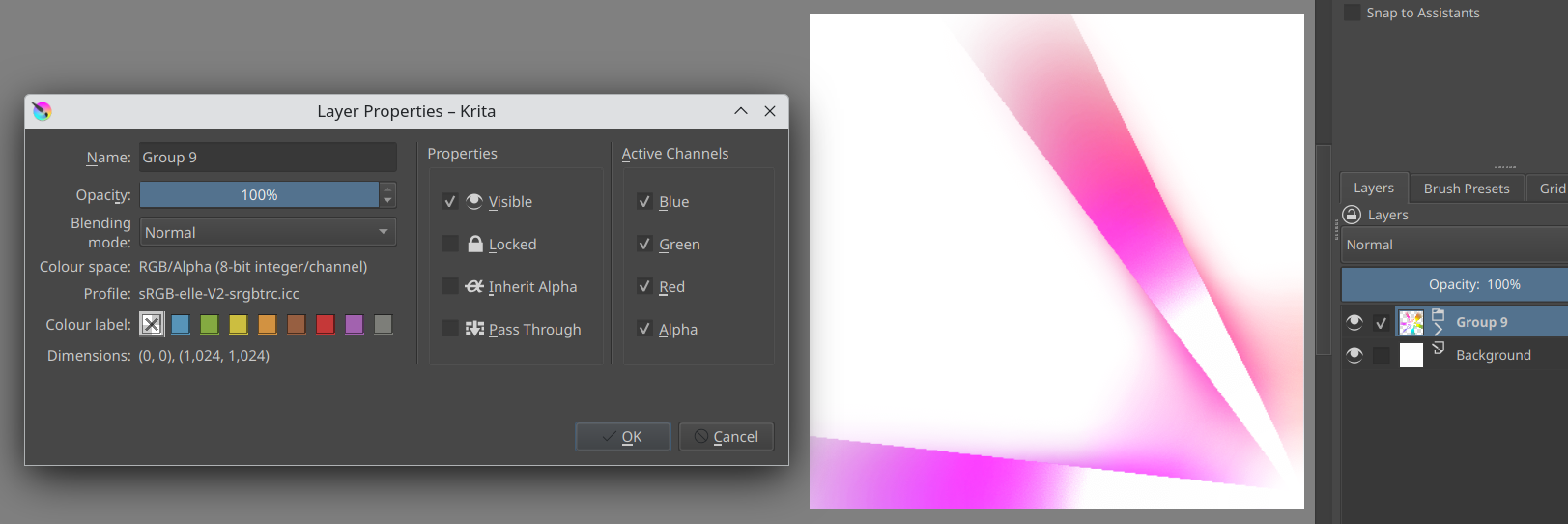
Task: Click the Cancel button
Action: (x=727, y=437)
